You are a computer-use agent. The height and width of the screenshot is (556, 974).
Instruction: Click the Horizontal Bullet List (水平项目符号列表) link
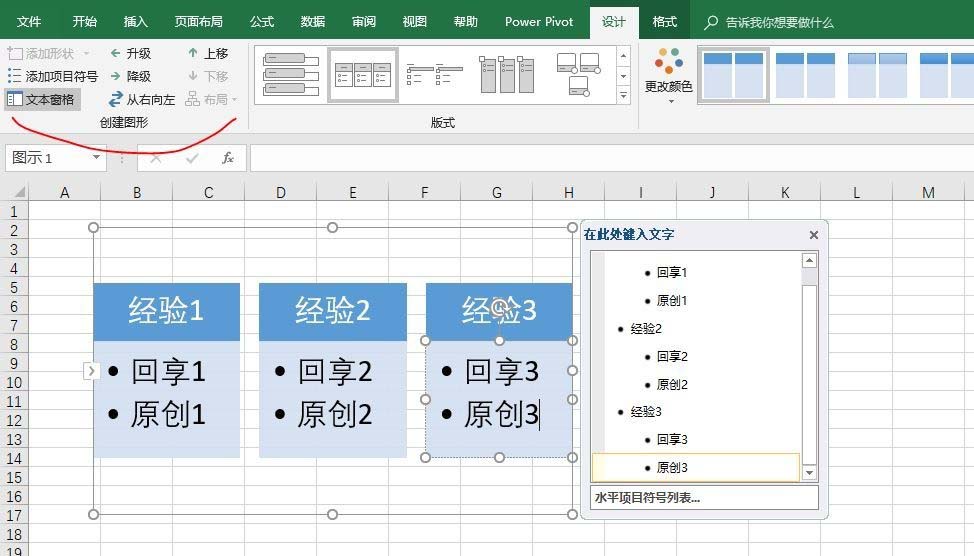pos(647,497)
